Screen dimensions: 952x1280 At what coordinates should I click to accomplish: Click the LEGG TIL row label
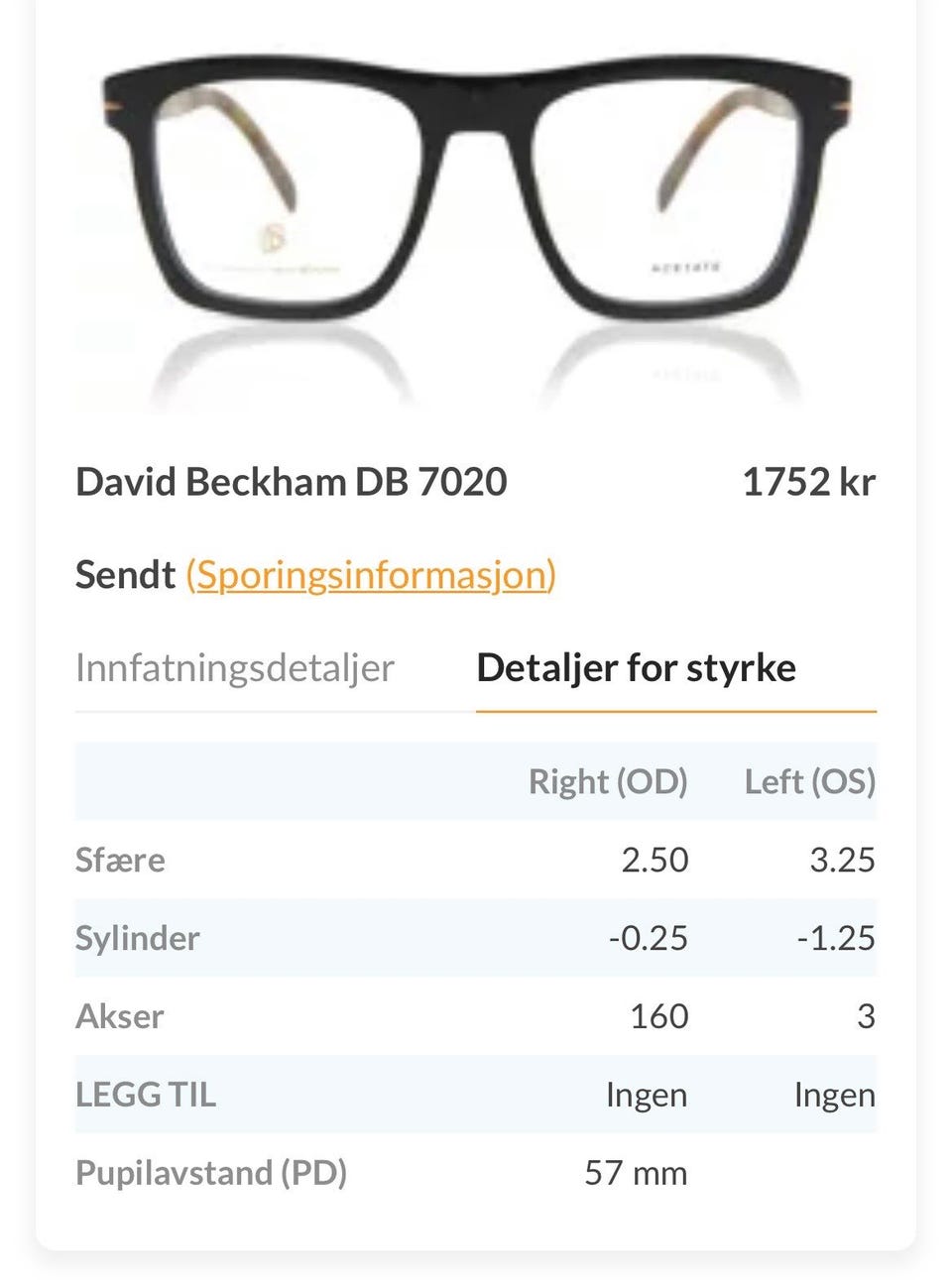coord(146,1095)
